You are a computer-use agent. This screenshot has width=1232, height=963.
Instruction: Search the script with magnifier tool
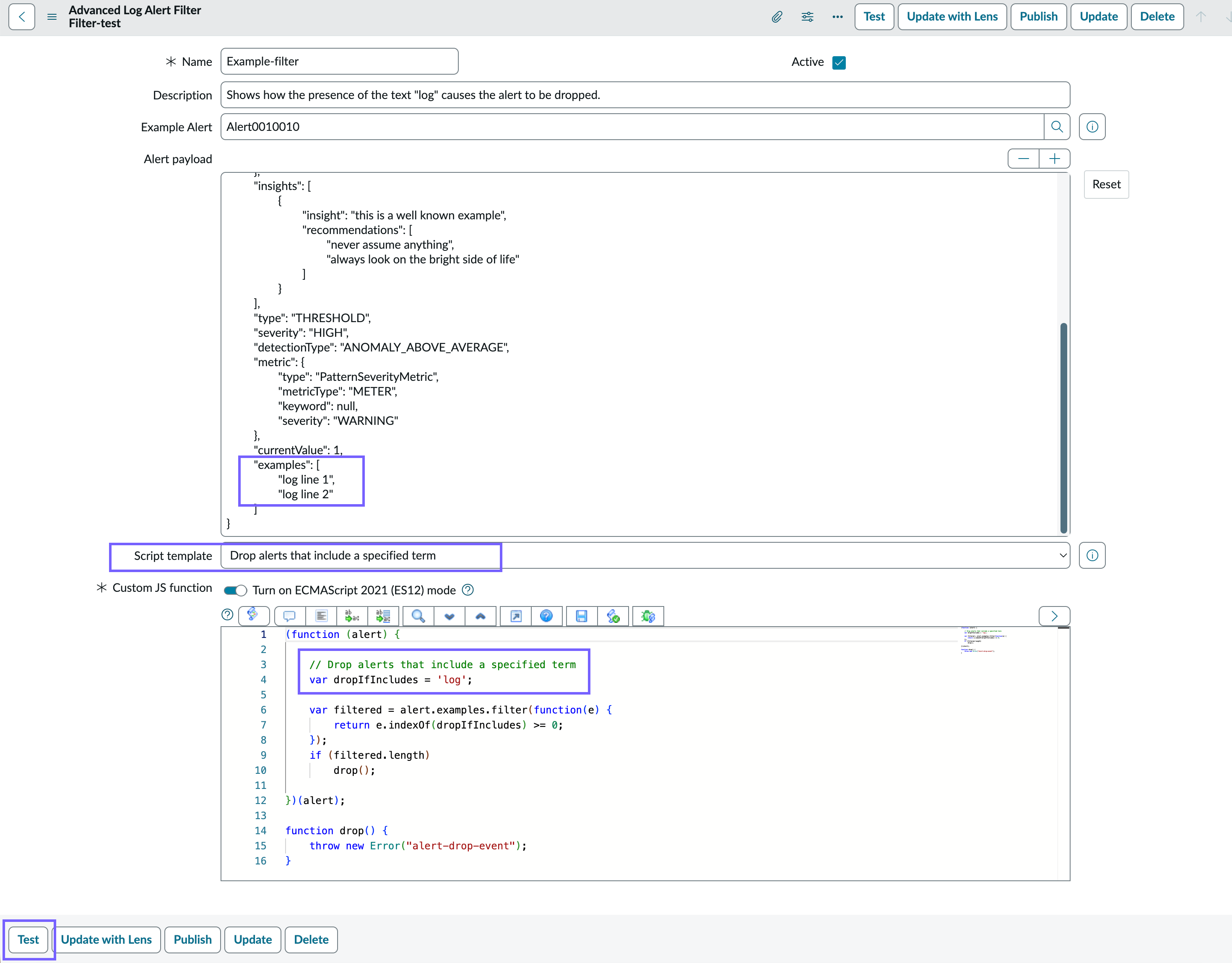[x=418, y=616]
